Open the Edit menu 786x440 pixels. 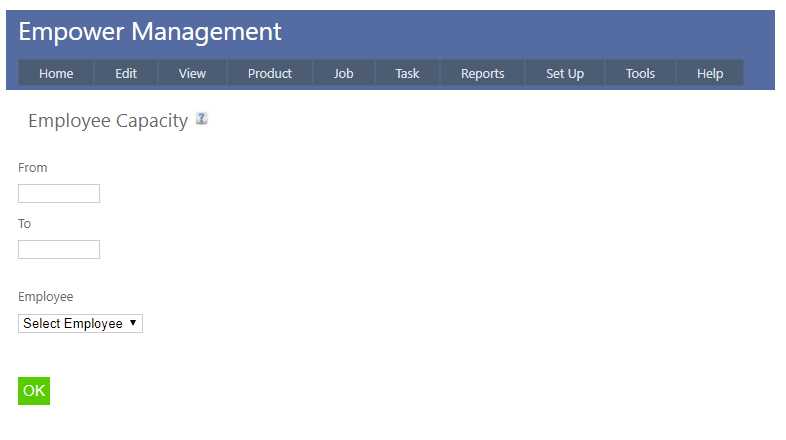126,73
